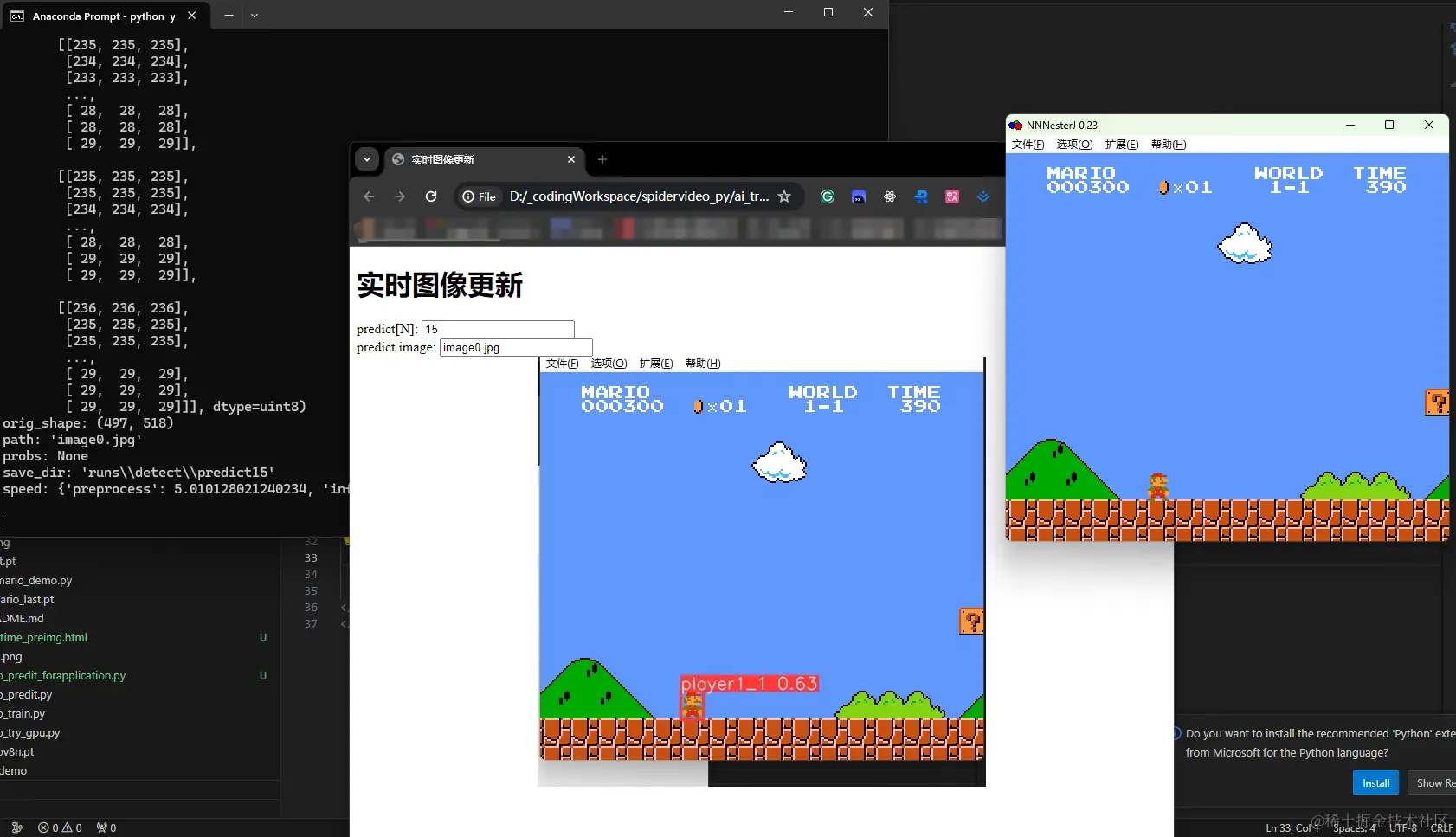This screenshot has width=1456, height=837.
Task: Open the v8n.pt file in explorer
Action: 17,751
